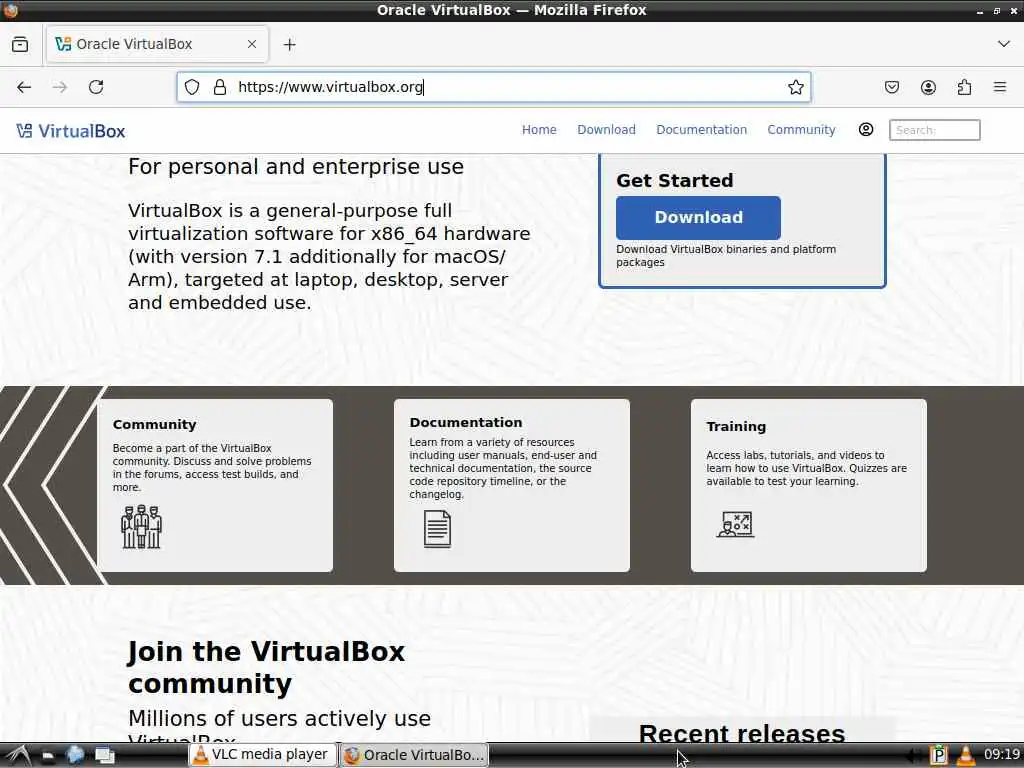
Task: Open the tracking protection shield icon
Action: [x=191, y=87]
